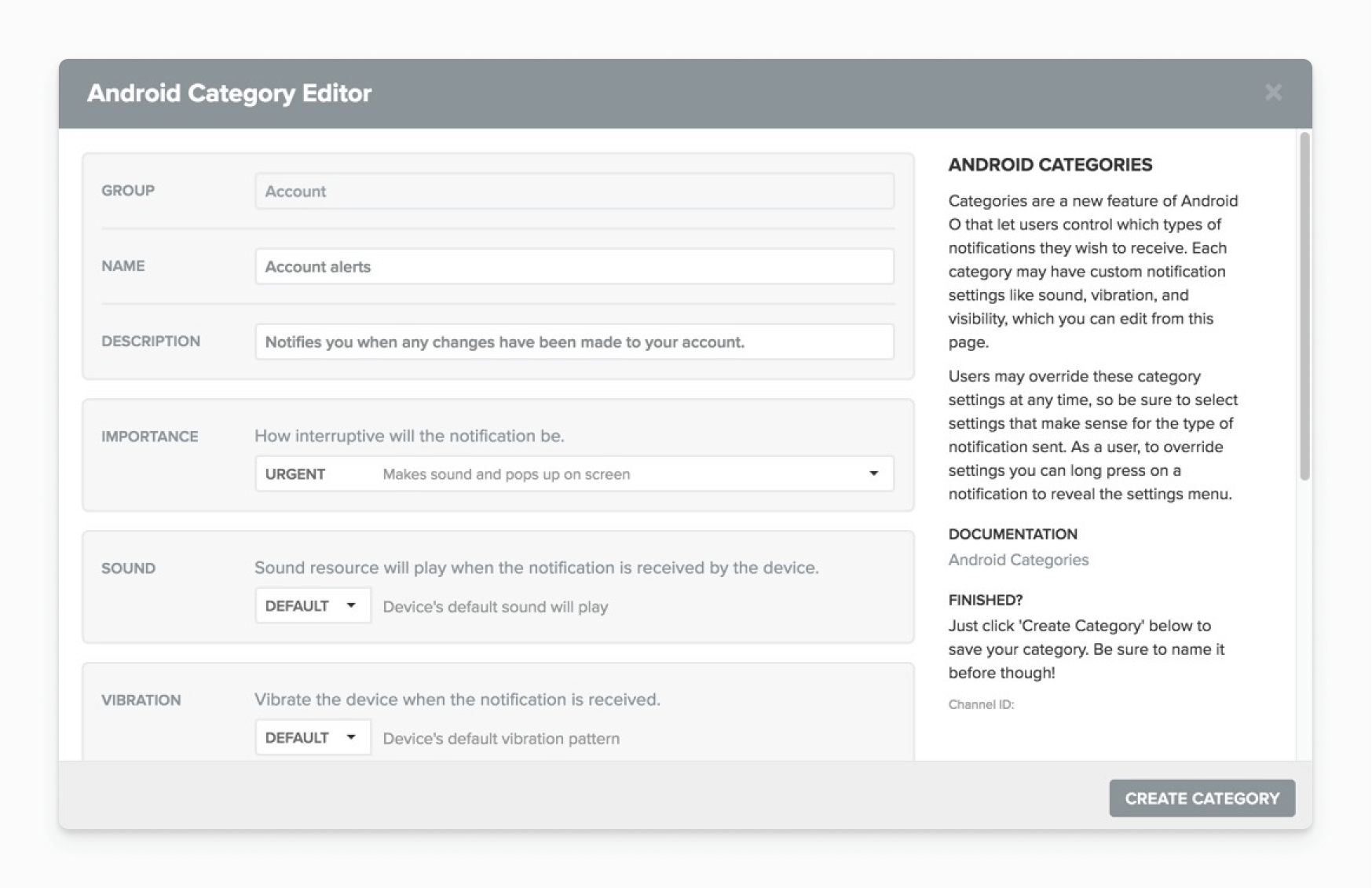1372x888 pixels.
Task: Click the Create Category button
Action: (1202, 798)
